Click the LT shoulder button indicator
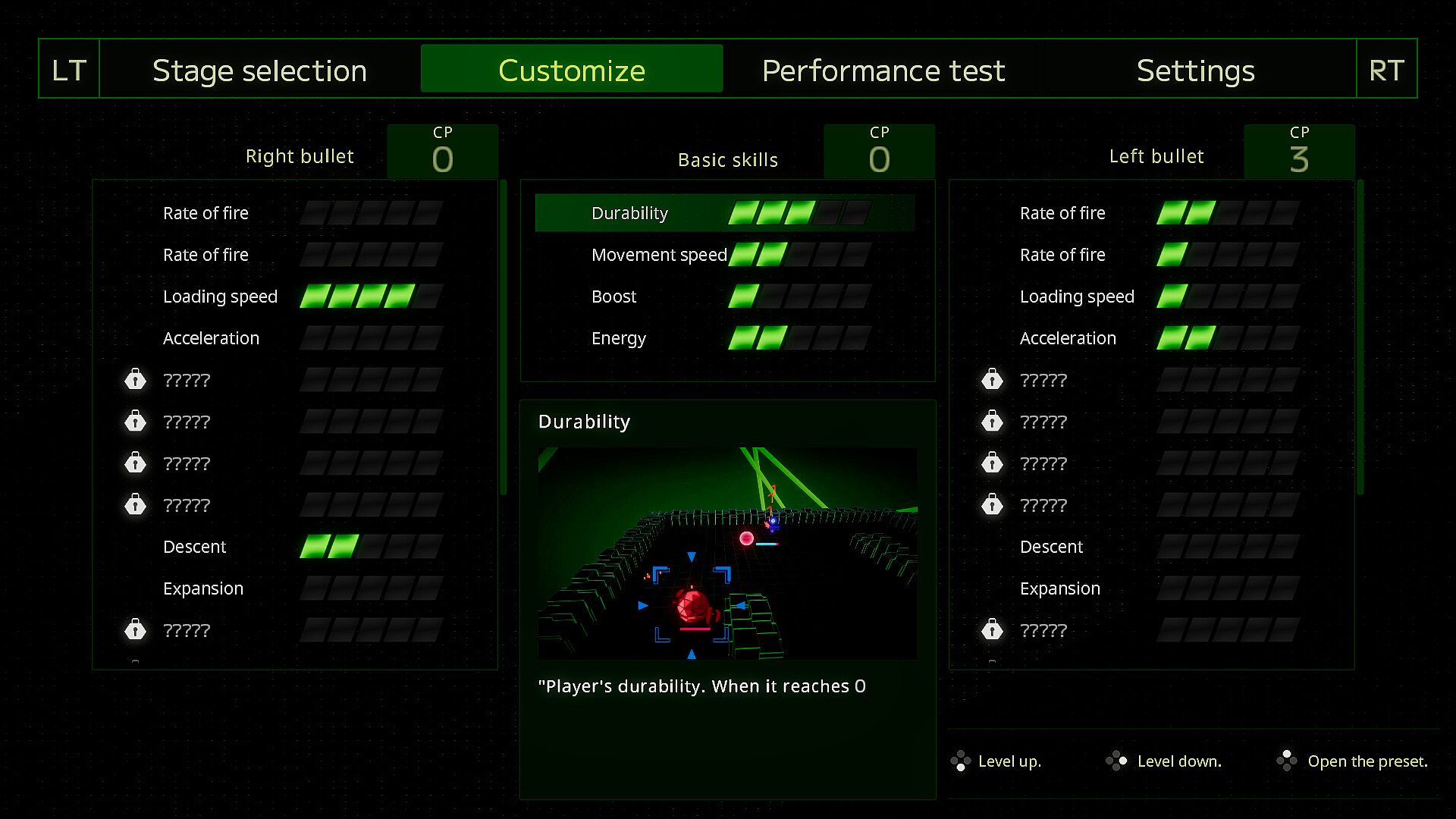The height and width of the screenshot is (819, 1456). point(69,70)
